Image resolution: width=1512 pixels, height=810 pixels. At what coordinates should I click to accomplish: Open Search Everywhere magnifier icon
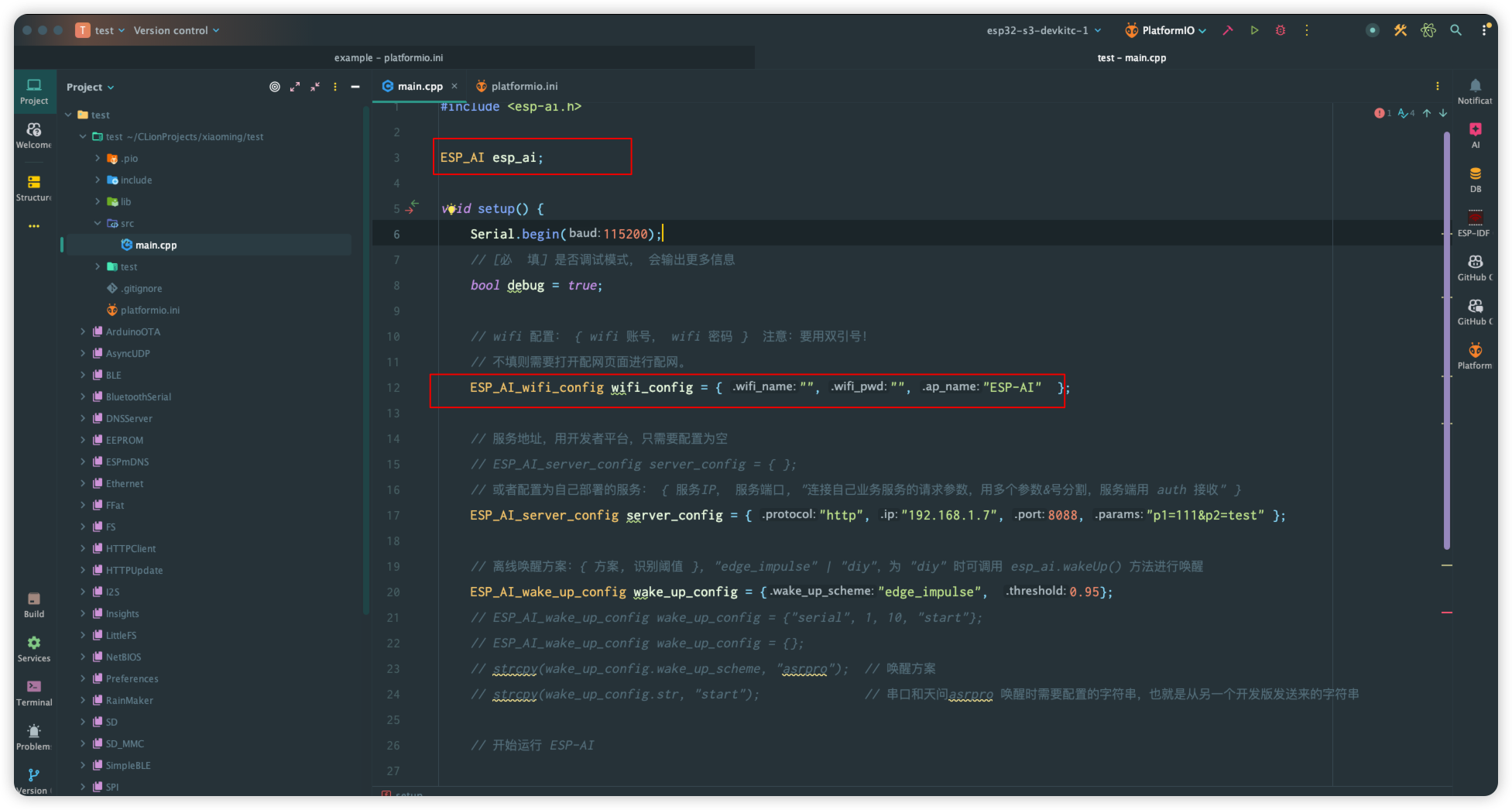[1455, 30]
